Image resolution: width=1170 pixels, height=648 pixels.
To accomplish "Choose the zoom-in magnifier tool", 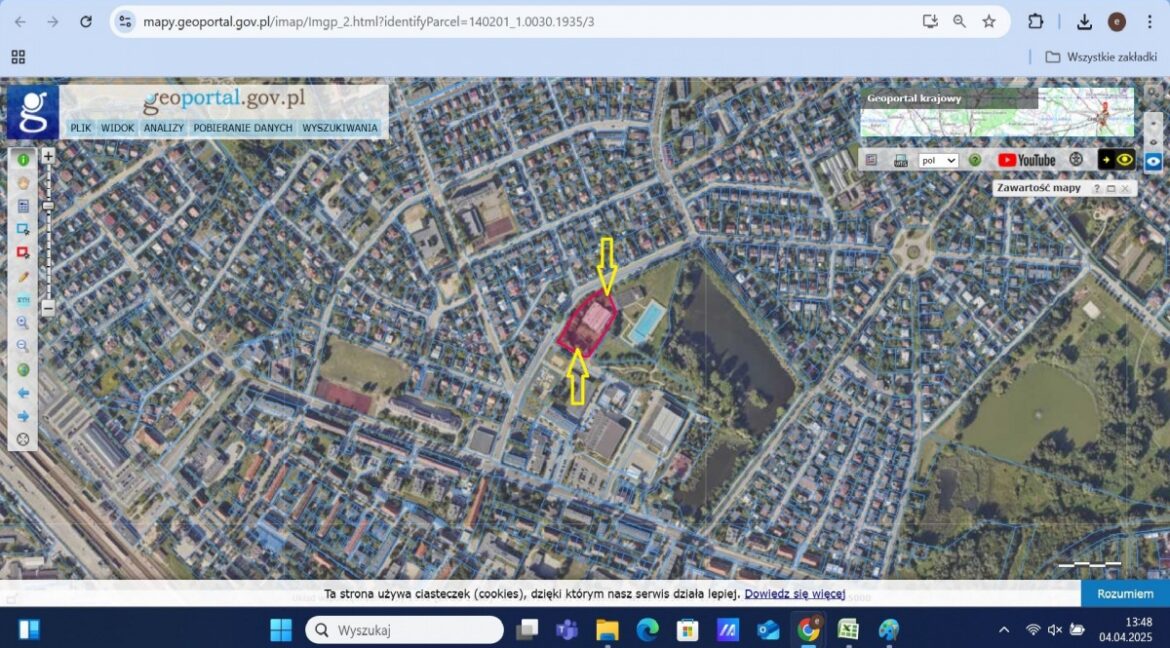I will point(23,323).
